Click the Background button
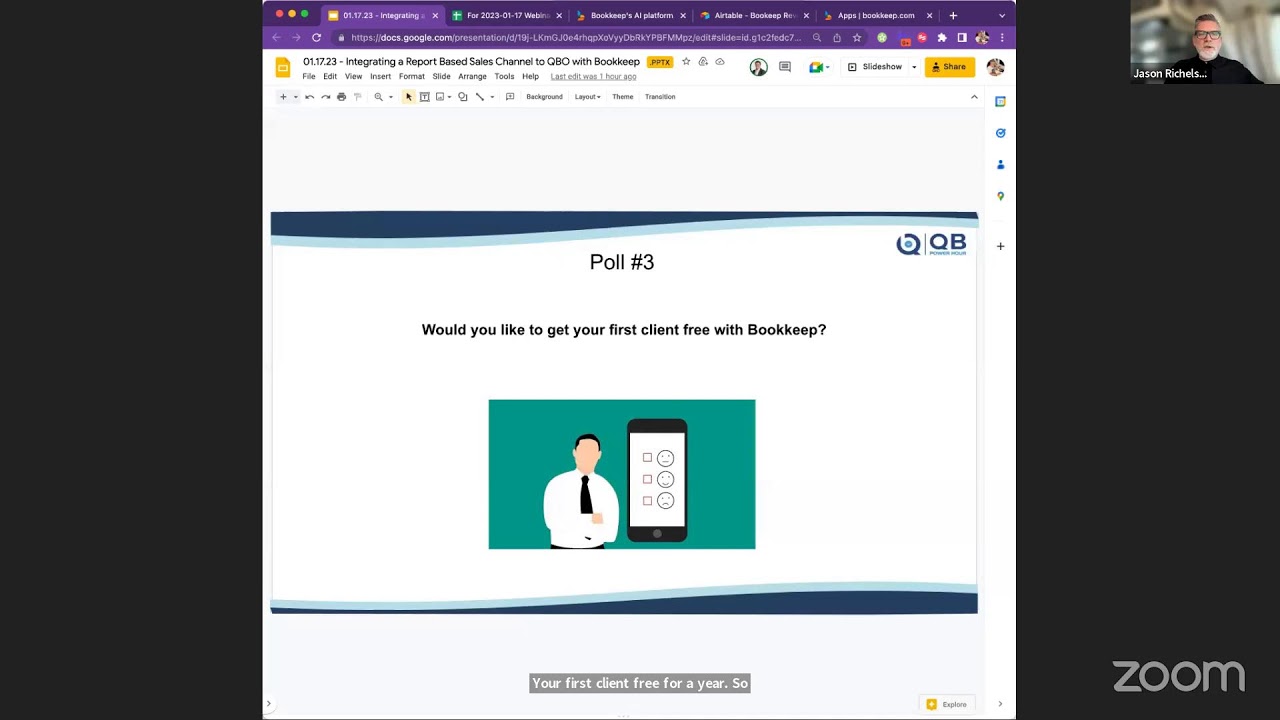This screenshot has width=1280, height=720. 544,97
